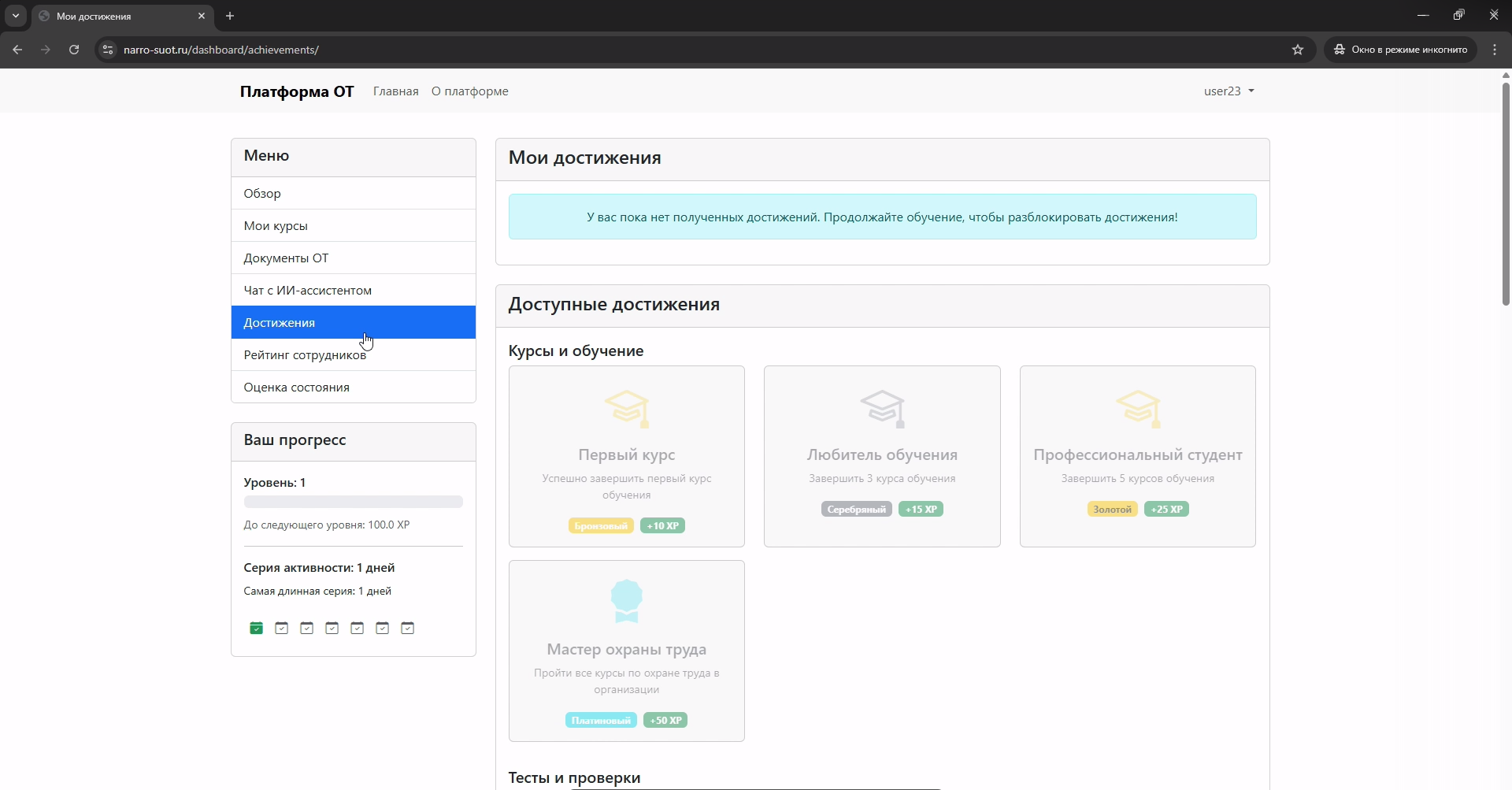The width and height of the screenshot is (1512, 790).
Task: Open Мои курсы in the sidebar menu
Action: pyautogui.click(x=276, y=226)
